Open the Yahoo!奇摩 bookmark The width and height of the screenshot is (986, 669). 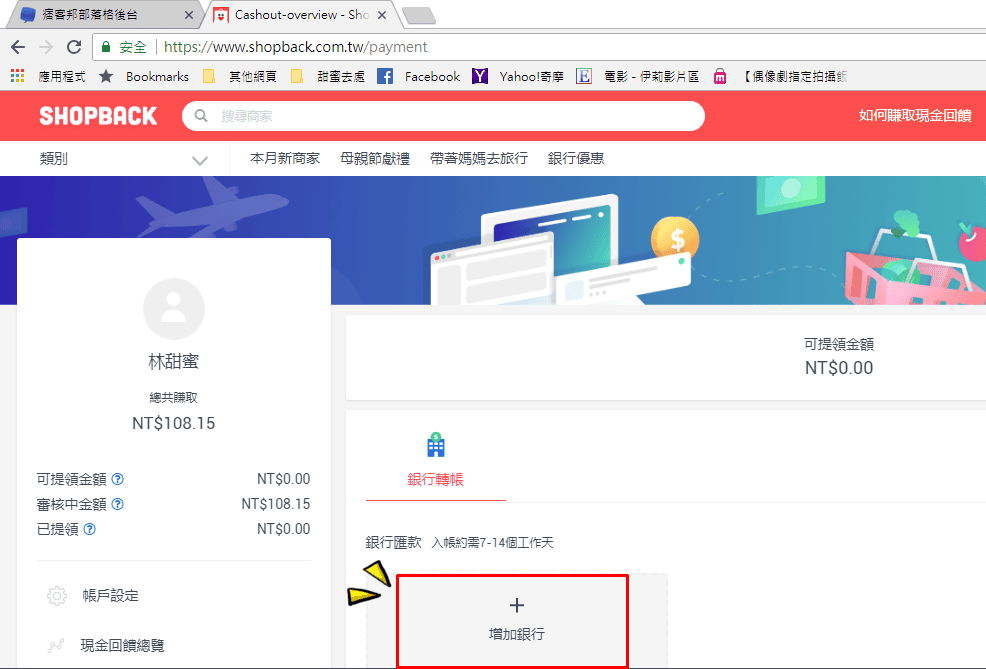click(x=520, y=76)
